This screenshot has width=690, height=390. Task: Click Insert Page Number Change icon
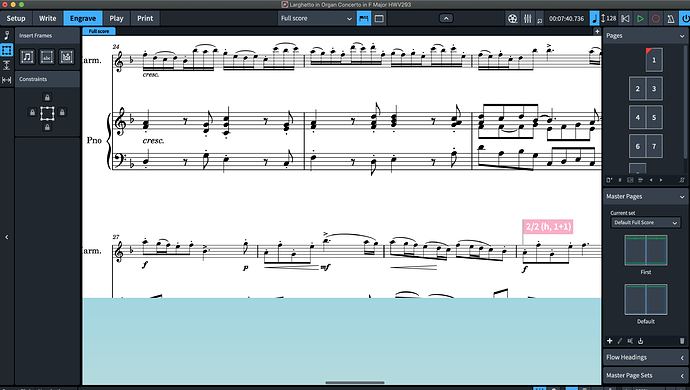tap(620, 180)
